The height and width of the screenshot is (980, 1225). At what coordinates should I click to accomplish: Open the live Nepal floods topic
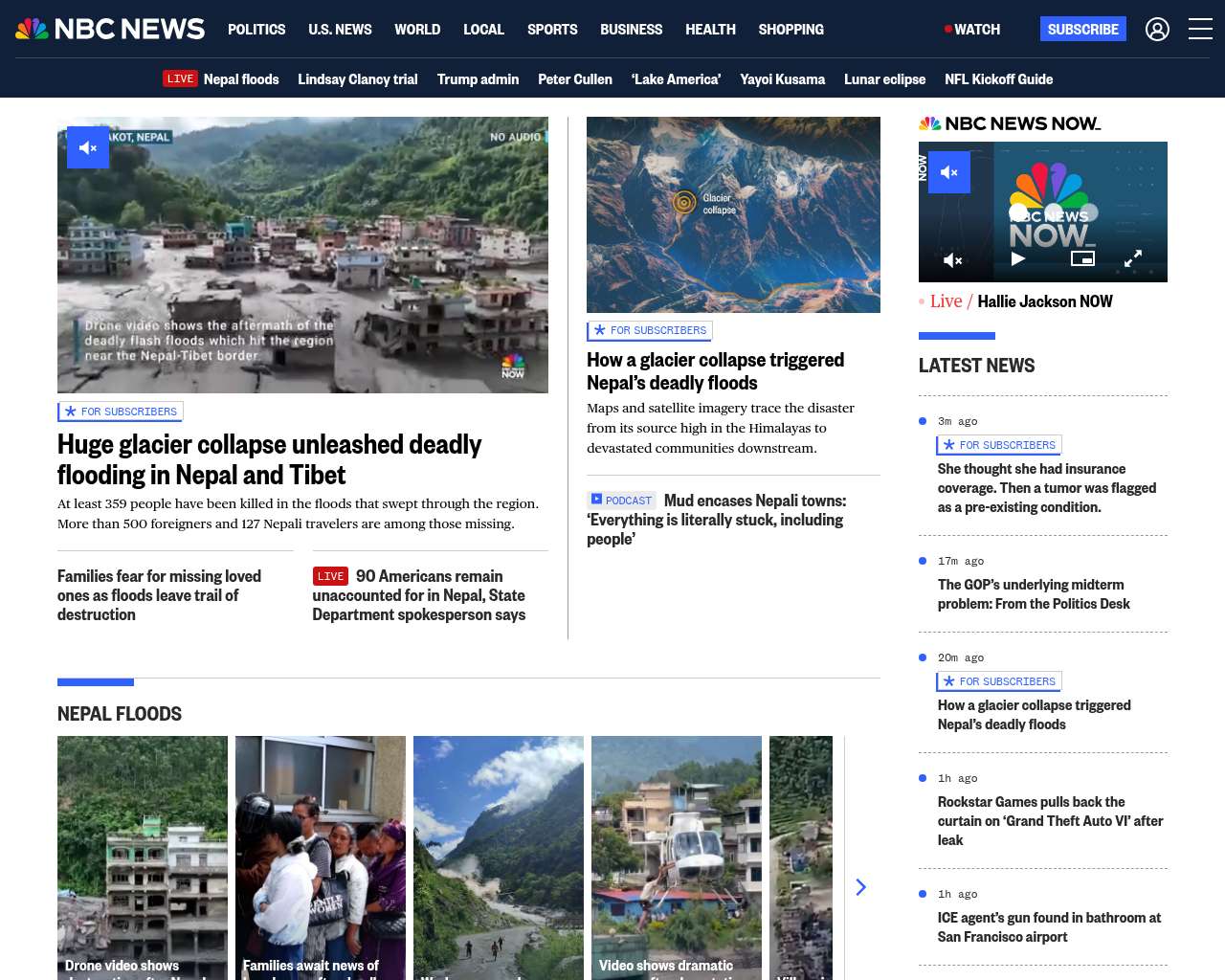[x=241, y=79]
